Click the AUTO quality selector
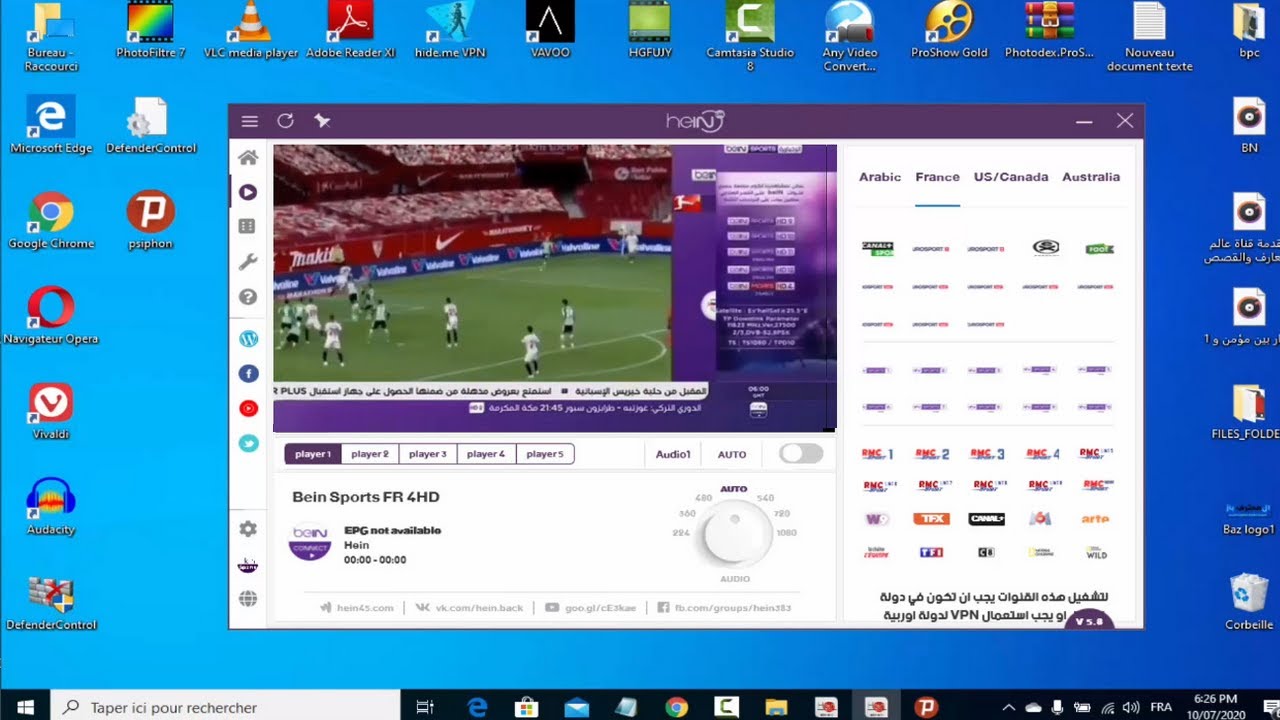The width and height of the screenshot is (1280, 720). [732, 454]
